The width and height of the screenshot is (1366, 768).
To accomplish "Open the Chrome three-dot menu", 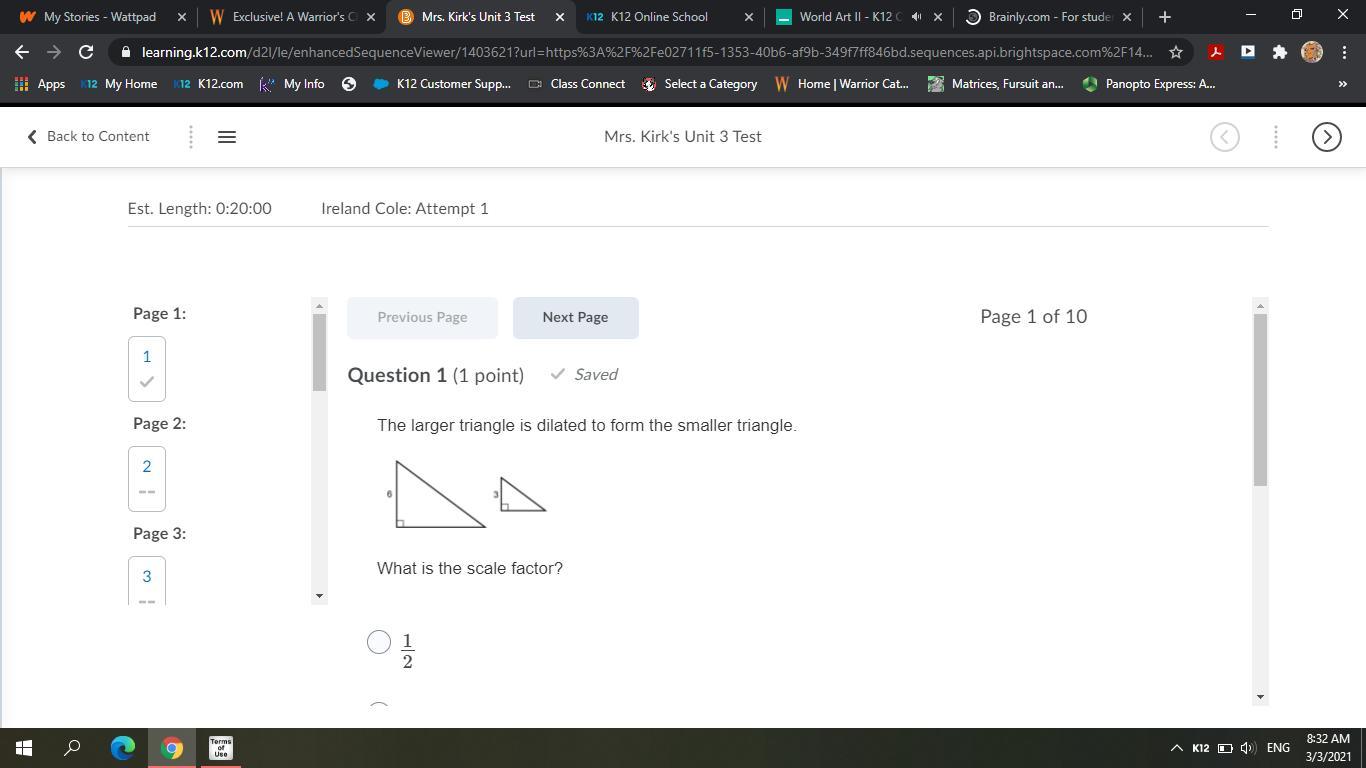I will pyautogui.click(x=1342, y=52).
